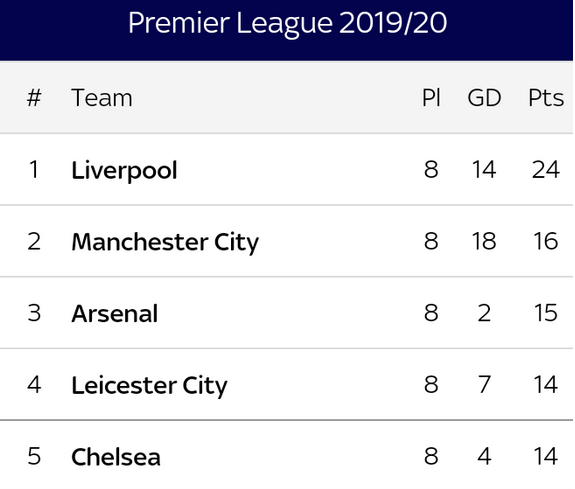Screen dimensions: 575x489
Task: Select Chelsea's goal difference 4
Action: pos(484,457)
